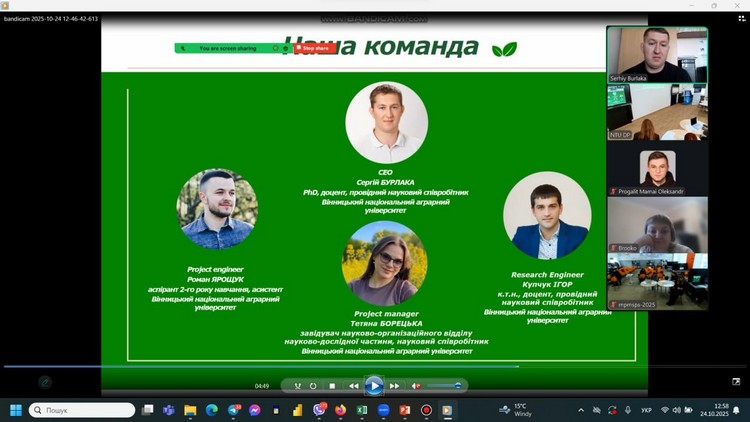Click the central Play button
This screenshot has height=422, width=750.
[x=373, y=385]
